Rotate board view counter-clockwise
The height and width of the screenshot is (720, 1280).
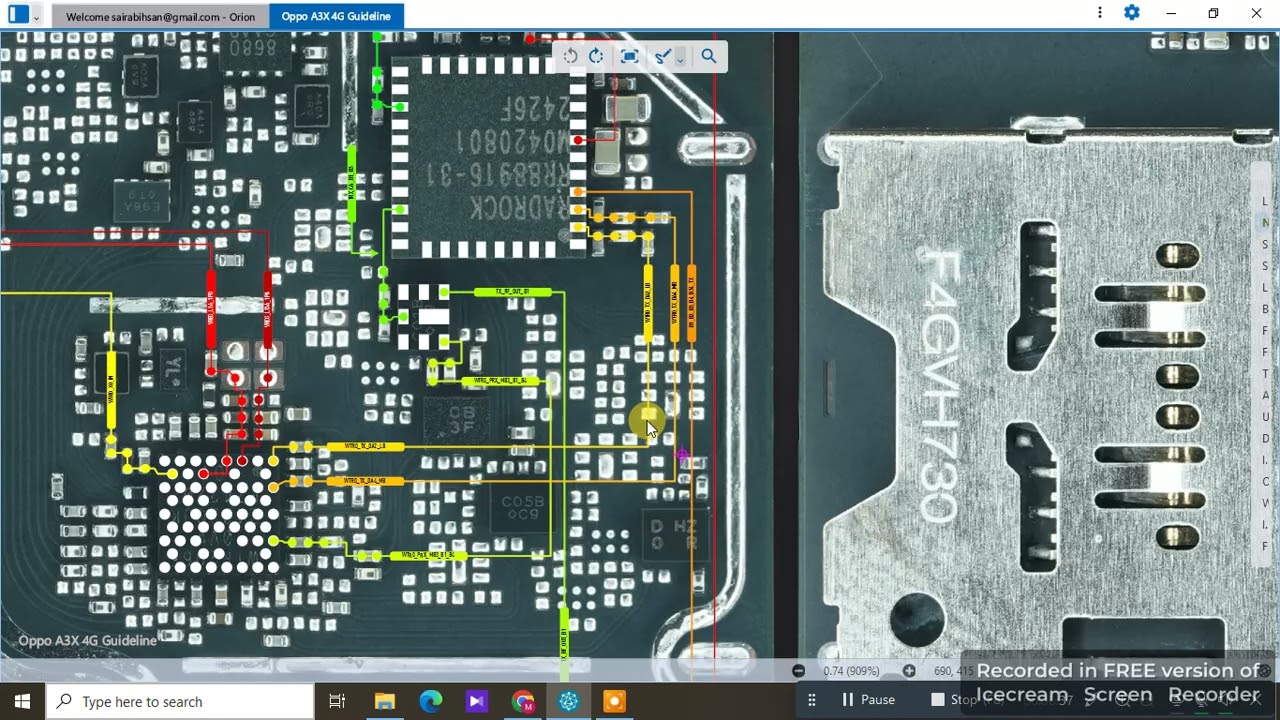(570, 56)
